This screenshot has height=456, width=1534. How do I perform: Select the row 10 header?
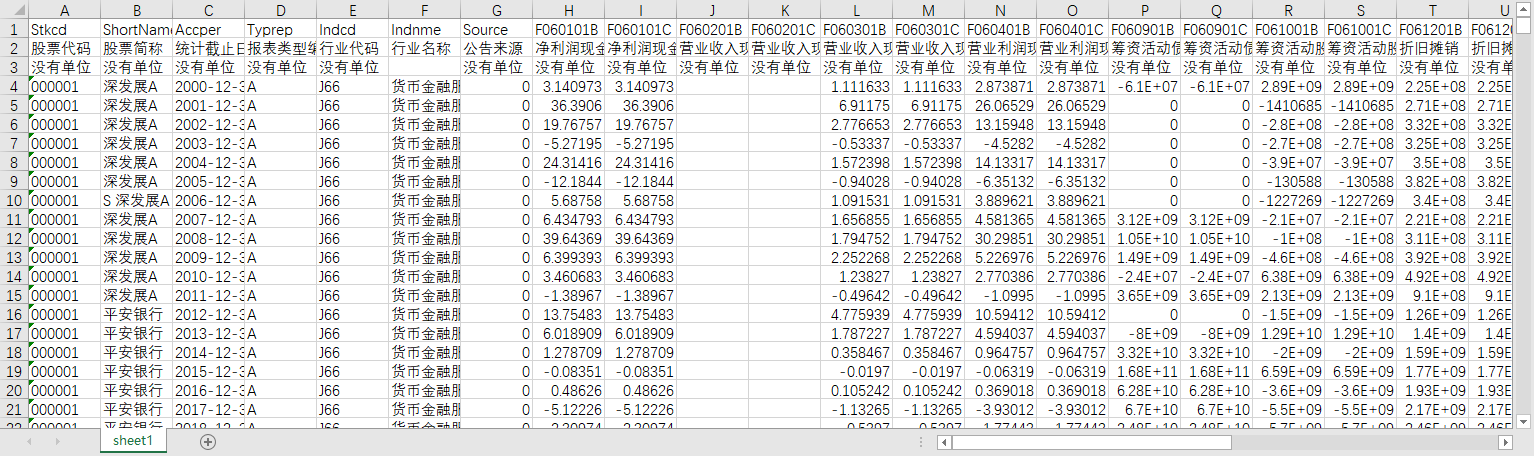click(x=14, y=200)
